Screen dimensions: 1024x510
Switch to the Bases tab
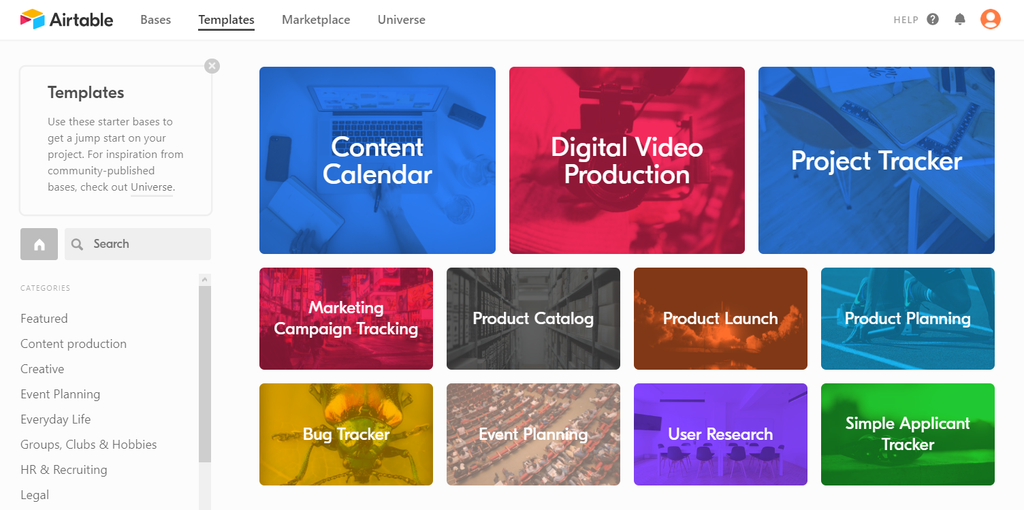point(156,20)
